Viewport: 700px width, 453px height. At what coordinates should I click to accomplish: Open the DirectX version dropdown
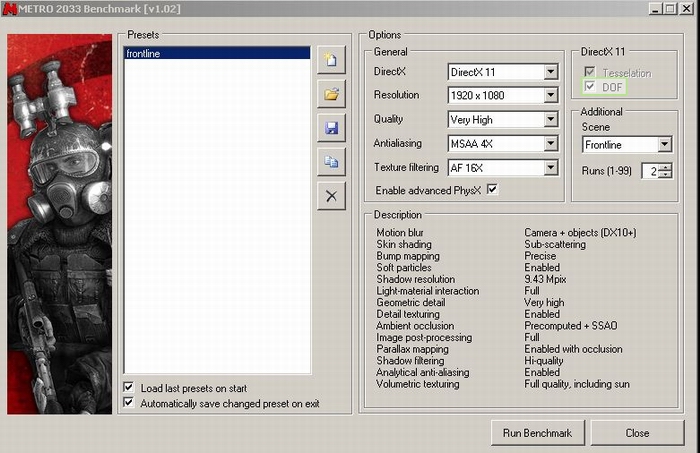click(550, 72)
